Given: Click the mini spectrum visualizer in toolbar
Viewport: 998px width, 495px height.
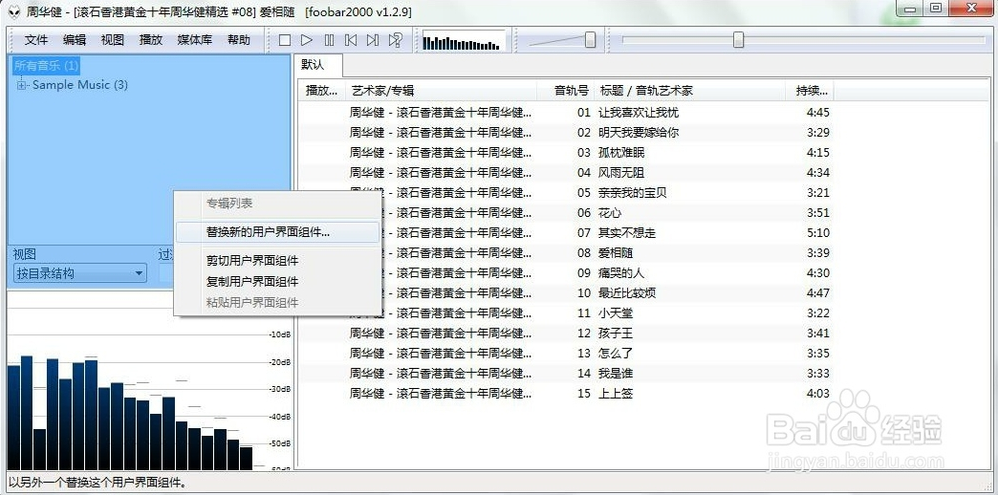Looking at the screenshot, I should click(x=463, y=41).
